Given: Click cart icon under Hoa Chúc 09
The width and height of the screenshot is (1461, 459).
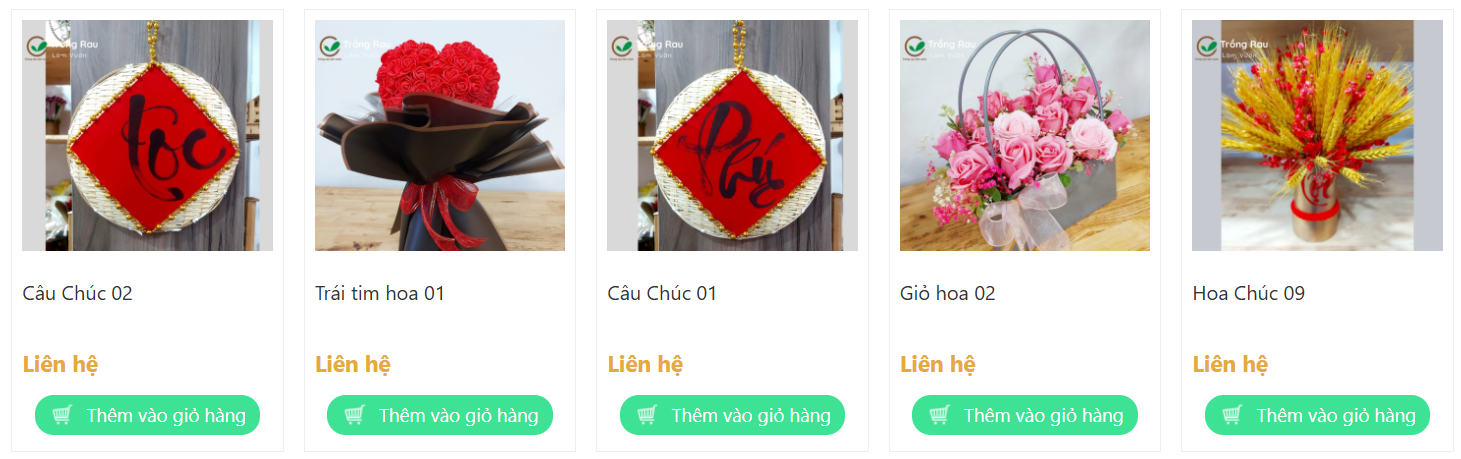Looking at the screenshot, I should tap(1232, 415).
